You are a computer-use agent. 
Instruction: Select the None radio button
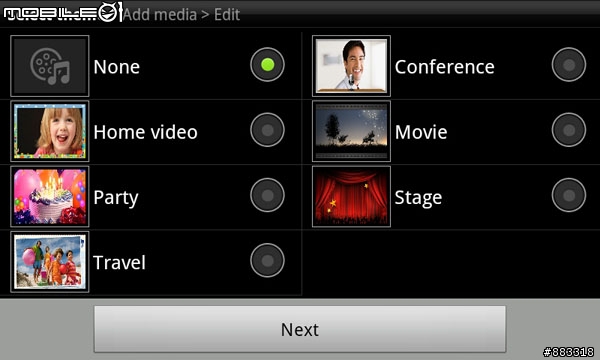pos(267,65)
